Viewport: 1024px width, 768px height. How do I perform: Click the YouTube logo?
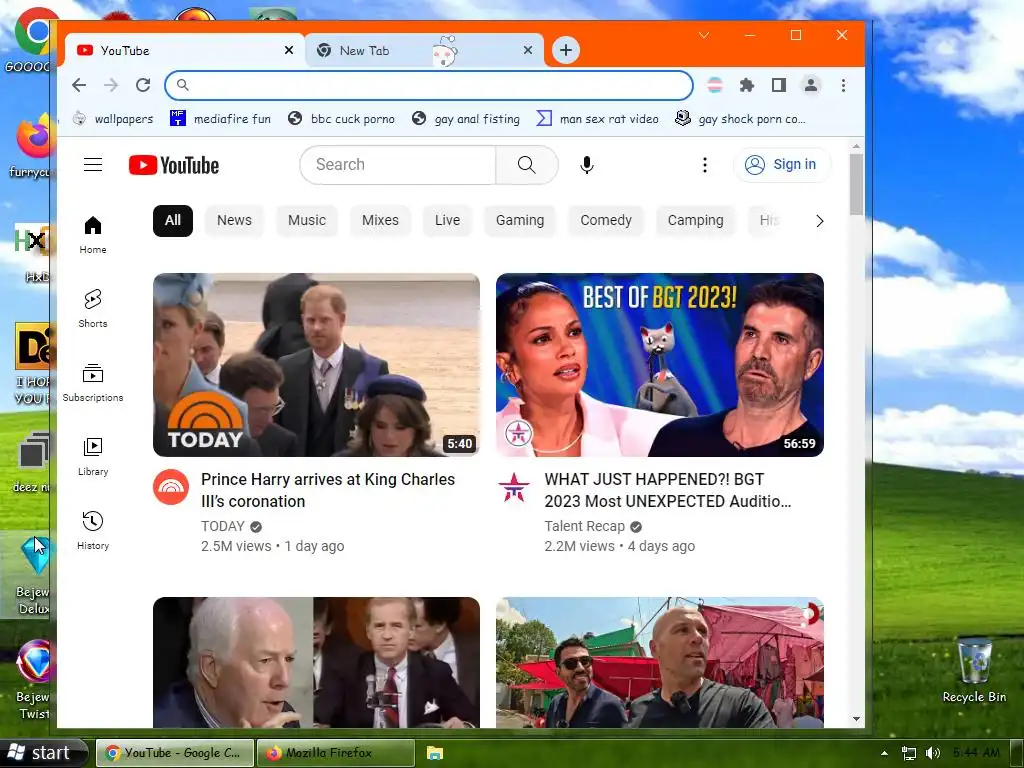tap(174, 165)
